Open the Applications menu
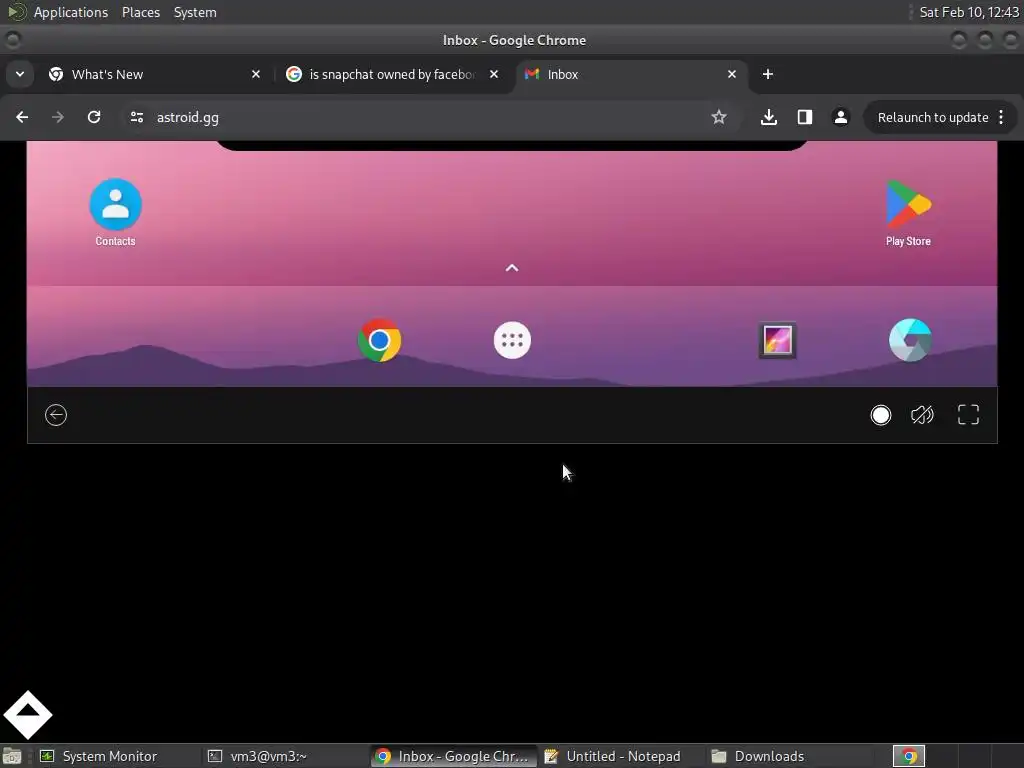The height and width of the screenshot is (768, 1024). coord(71,12)
